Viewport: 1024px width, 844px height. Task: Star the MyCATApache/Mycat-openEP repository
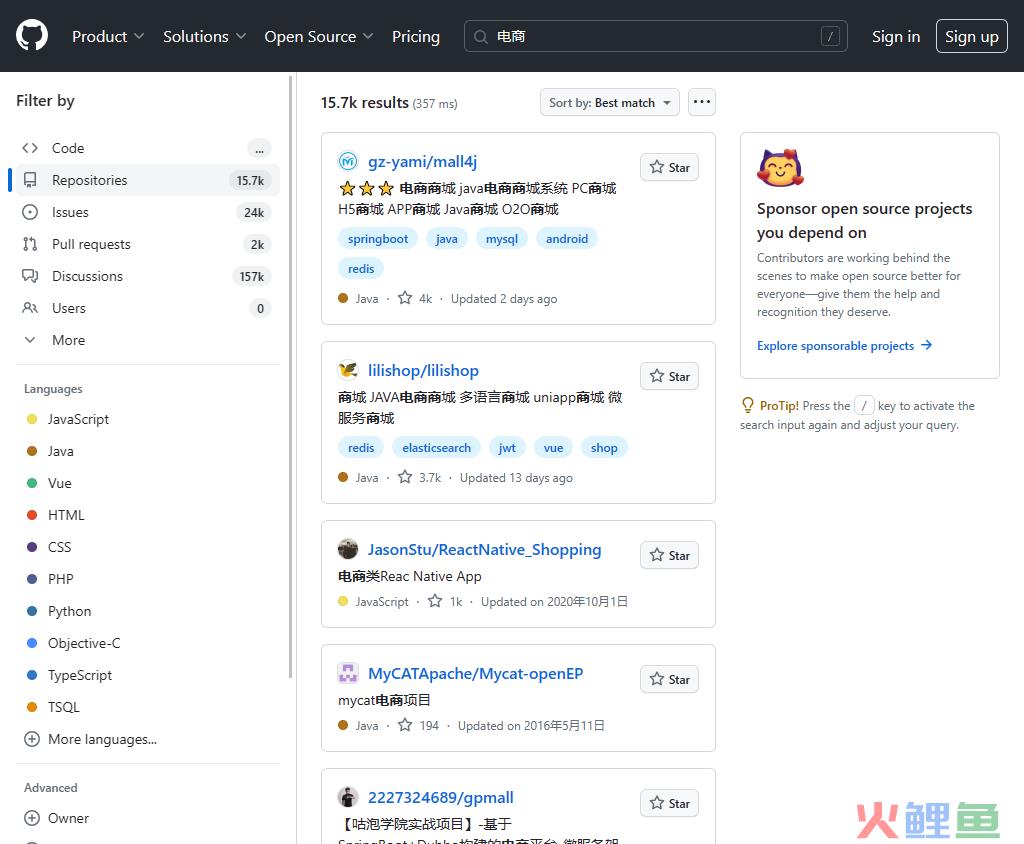point(669,680)
